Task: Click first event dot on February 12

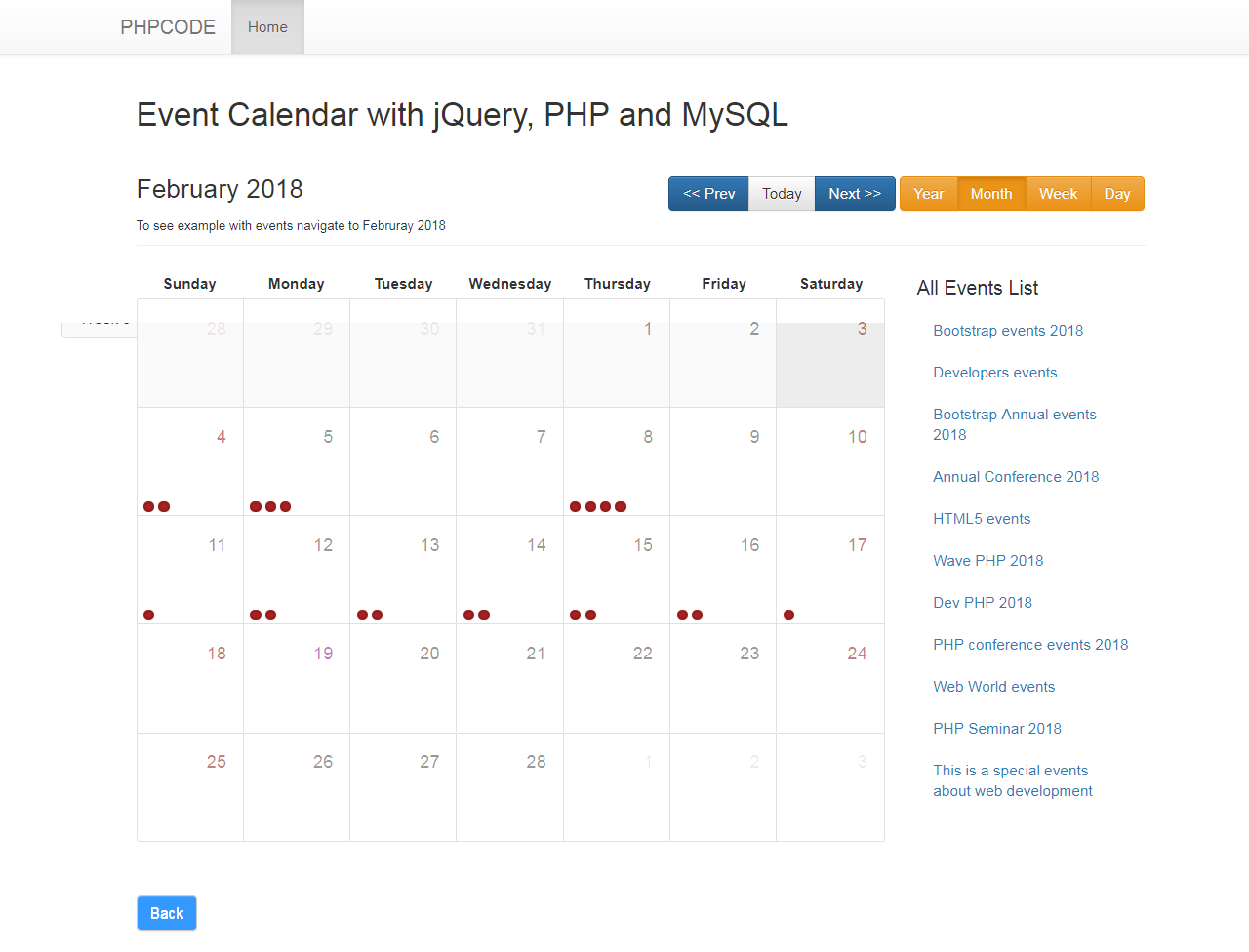Action: point(256,615)
